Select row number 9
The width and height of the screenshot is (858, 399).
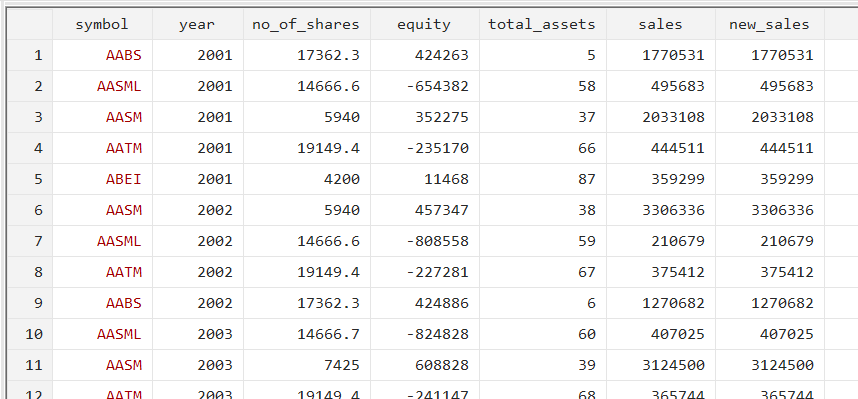pos(30,303)
